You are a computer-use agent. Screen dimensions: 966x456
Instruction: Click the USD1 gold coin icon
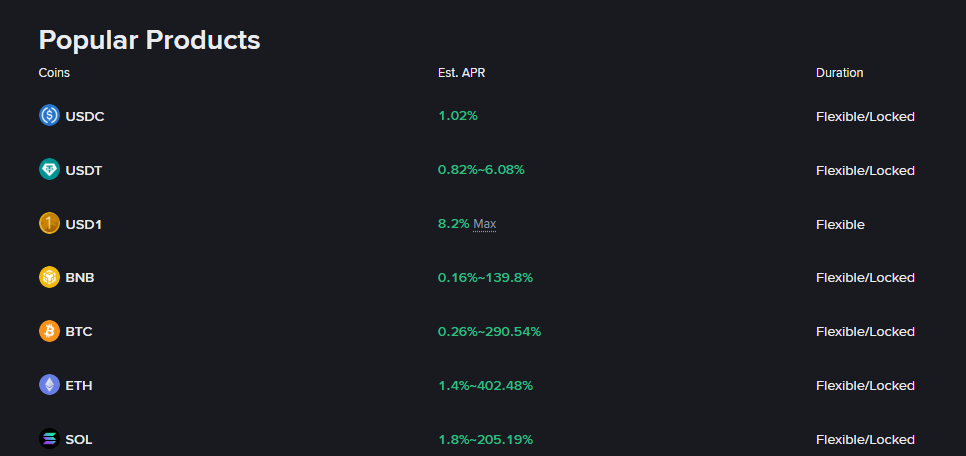[50, 224]
